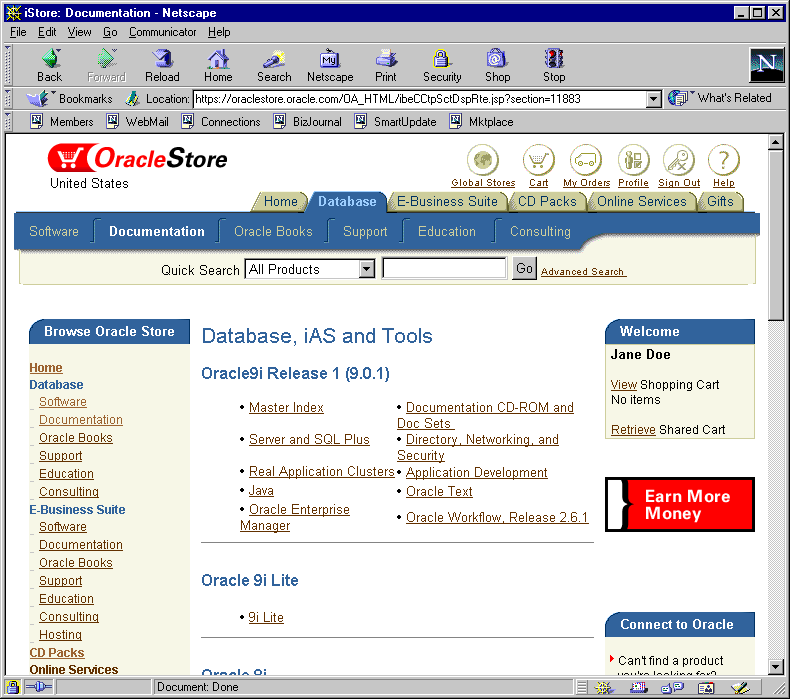Click the Stop traffic-light icon
790x699 pixels.
point(554,58)
